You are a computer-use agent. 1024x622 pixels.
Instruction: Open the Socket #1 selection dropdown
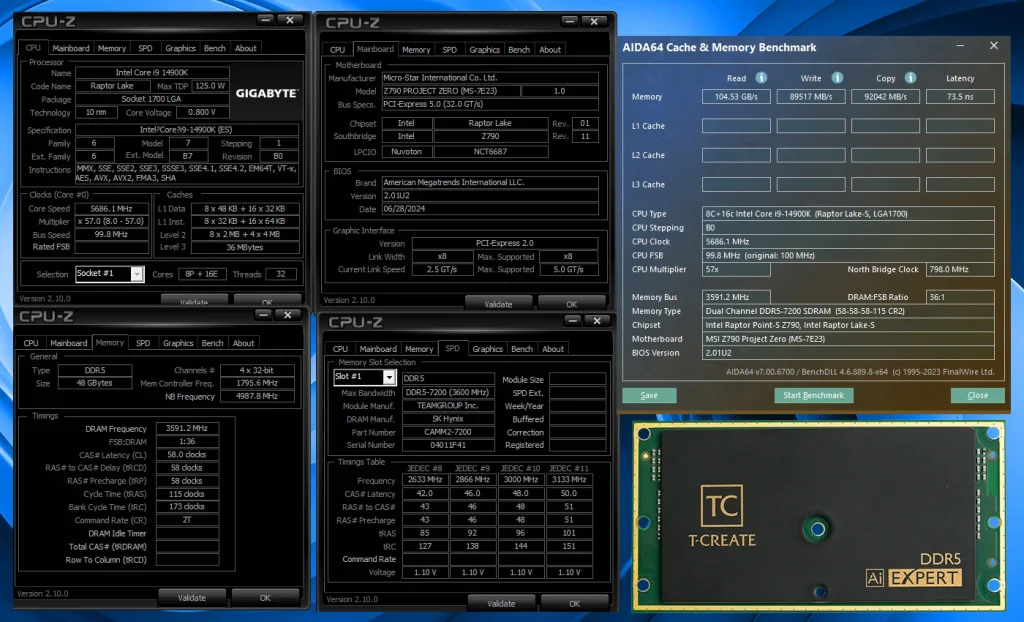(136, 274)
